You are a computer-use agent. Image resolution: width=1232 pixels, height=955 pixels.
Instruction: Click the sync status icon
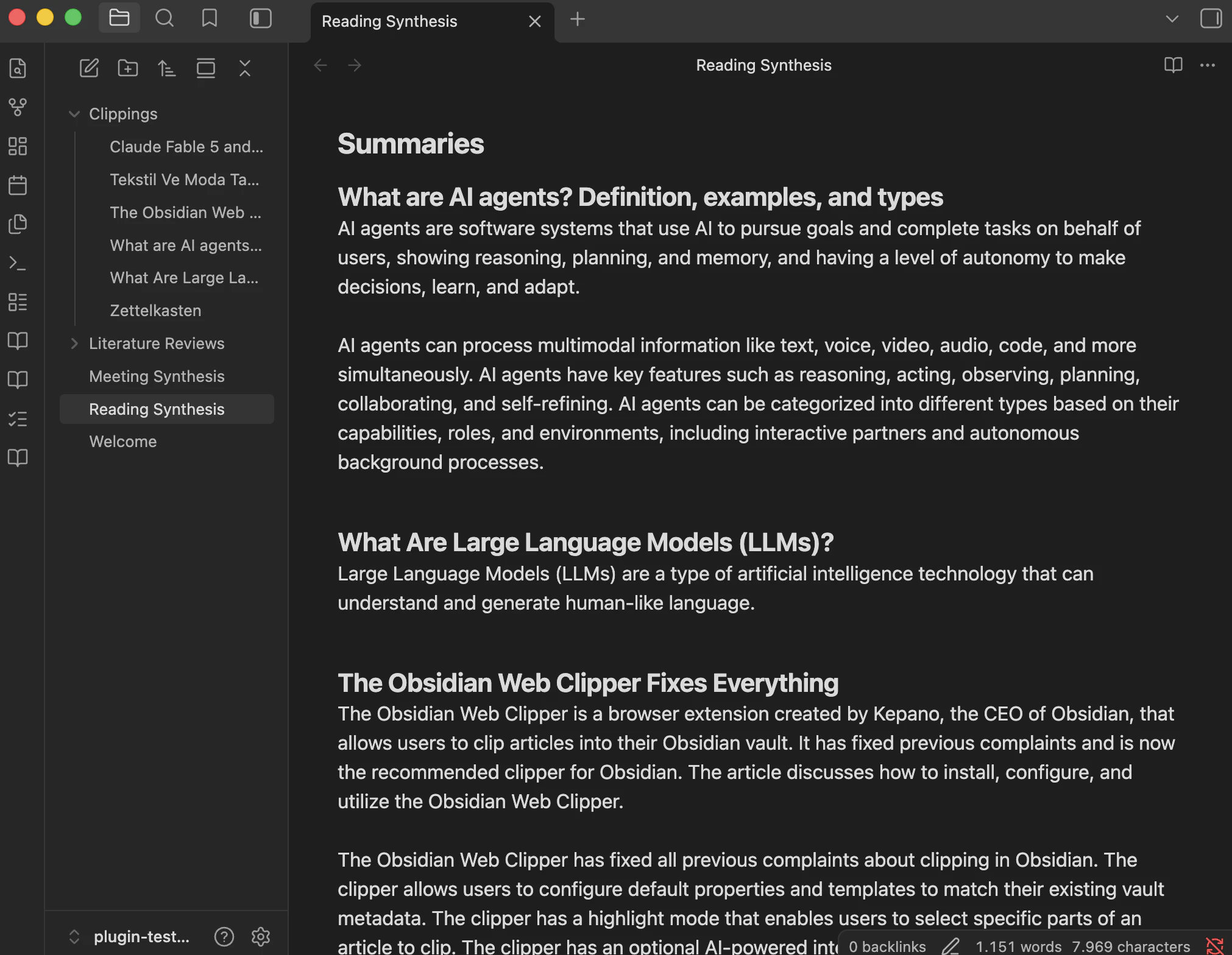tap(1214, 946)
